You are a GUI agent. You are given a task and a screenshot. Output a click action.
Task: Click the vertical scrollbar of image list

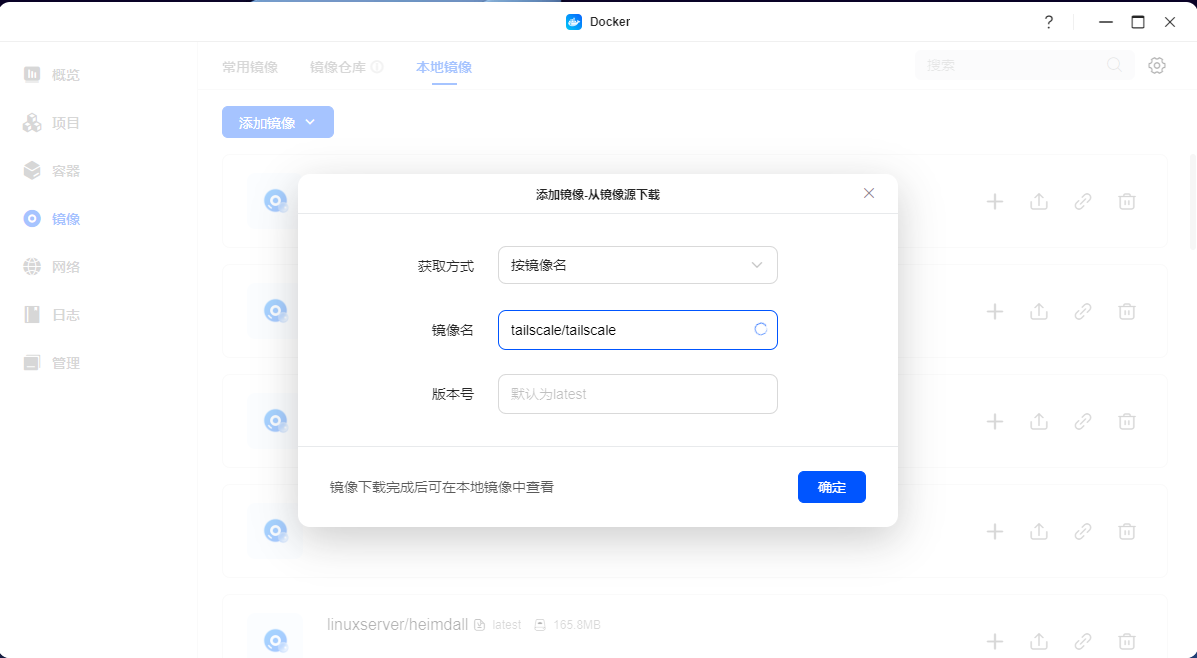[1192, 202]
